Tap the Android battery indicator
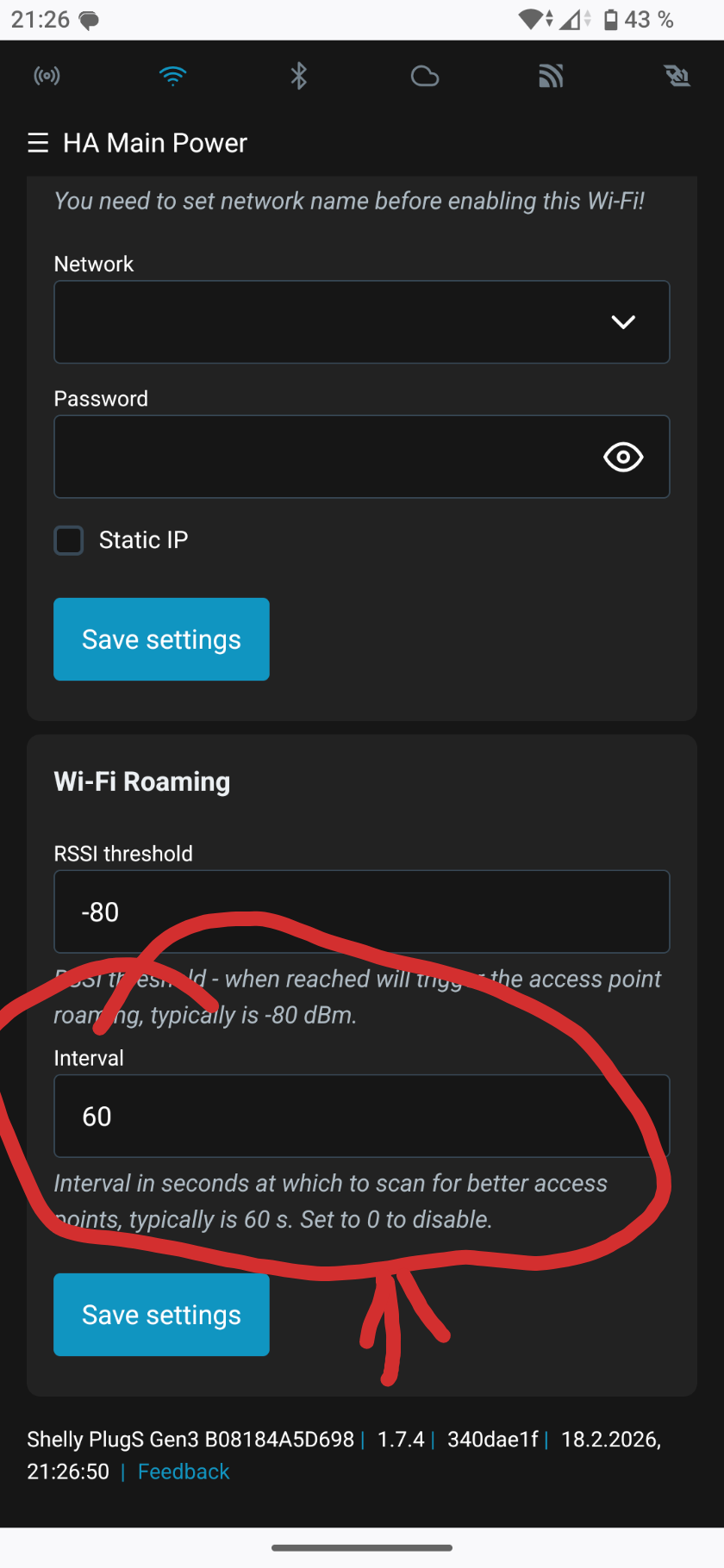 point(610,20)
